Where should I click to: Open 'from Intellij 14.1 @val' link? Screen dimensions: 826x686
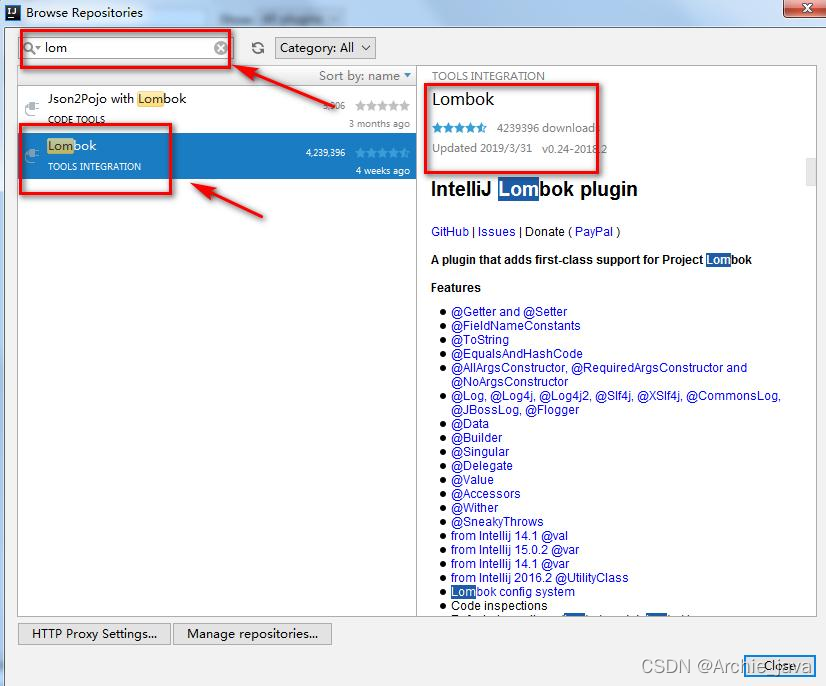click(x=509, y=536)
